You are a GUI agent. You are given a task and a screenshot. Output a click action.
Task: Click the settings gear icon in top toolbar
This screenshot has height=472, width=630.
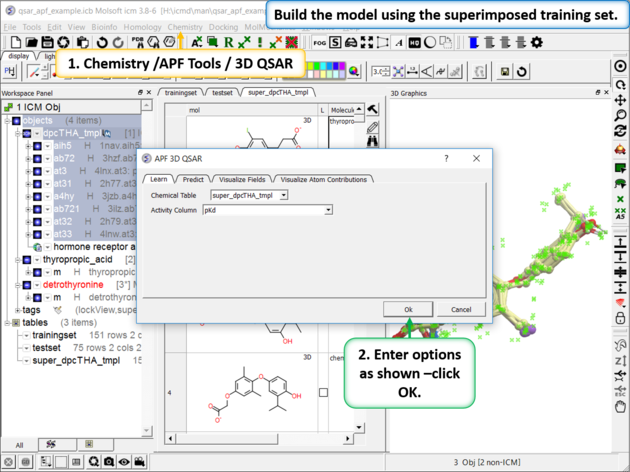click(x=536, y=42)
